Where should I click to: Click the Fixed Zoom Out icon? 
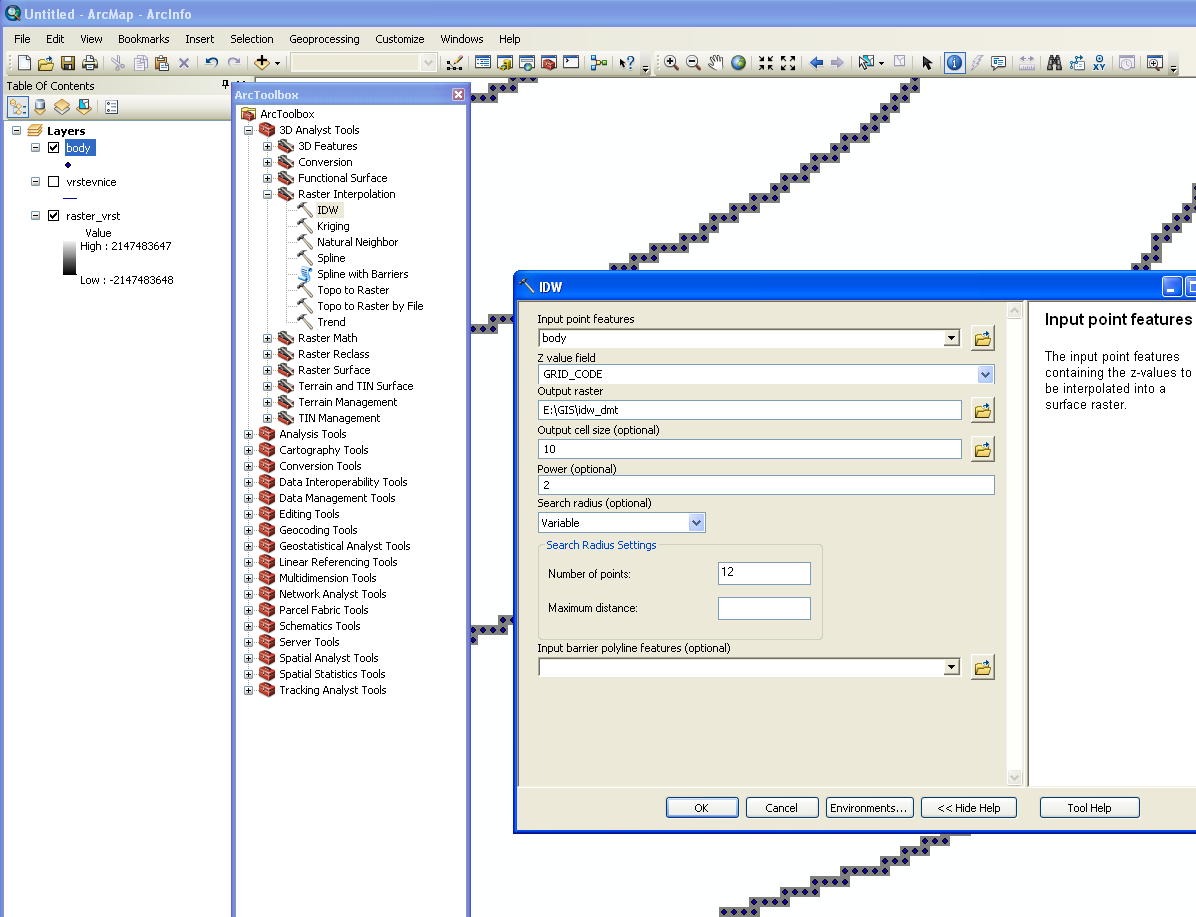pos(788,63)
